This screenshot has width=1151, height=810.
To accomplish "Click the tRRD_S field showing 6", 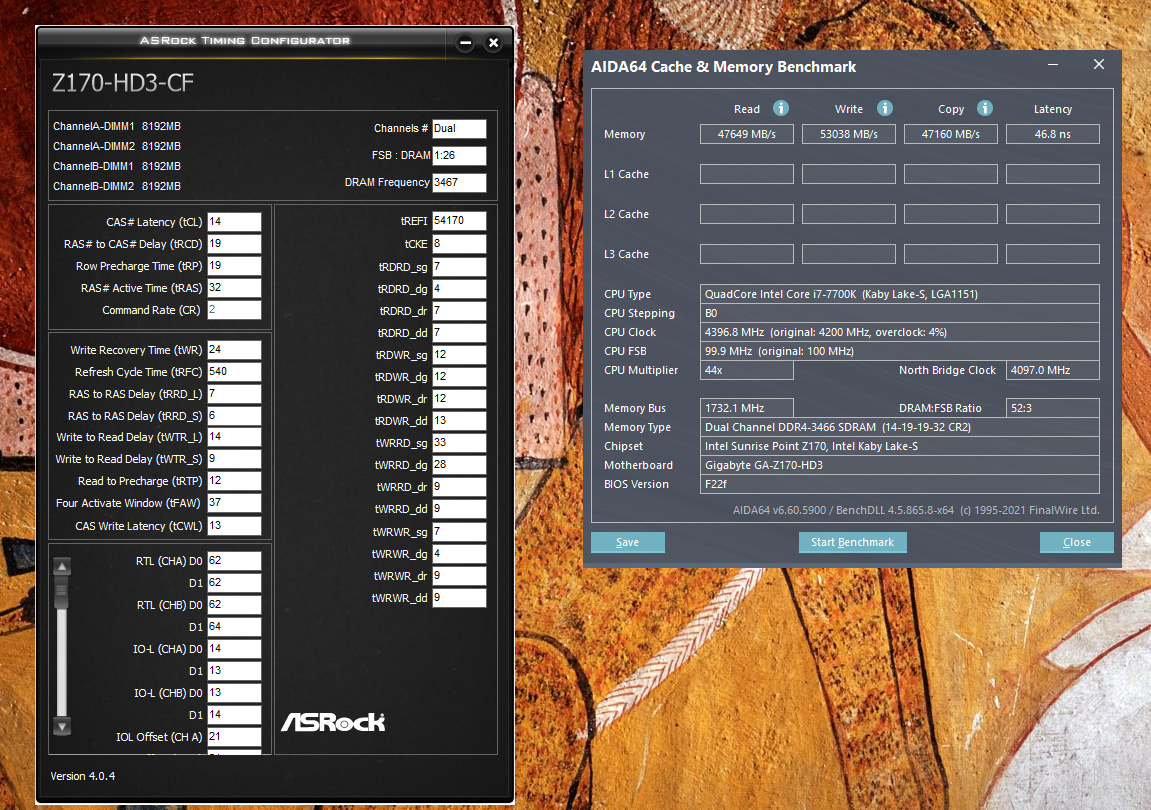I will click(x=234, y=416).
